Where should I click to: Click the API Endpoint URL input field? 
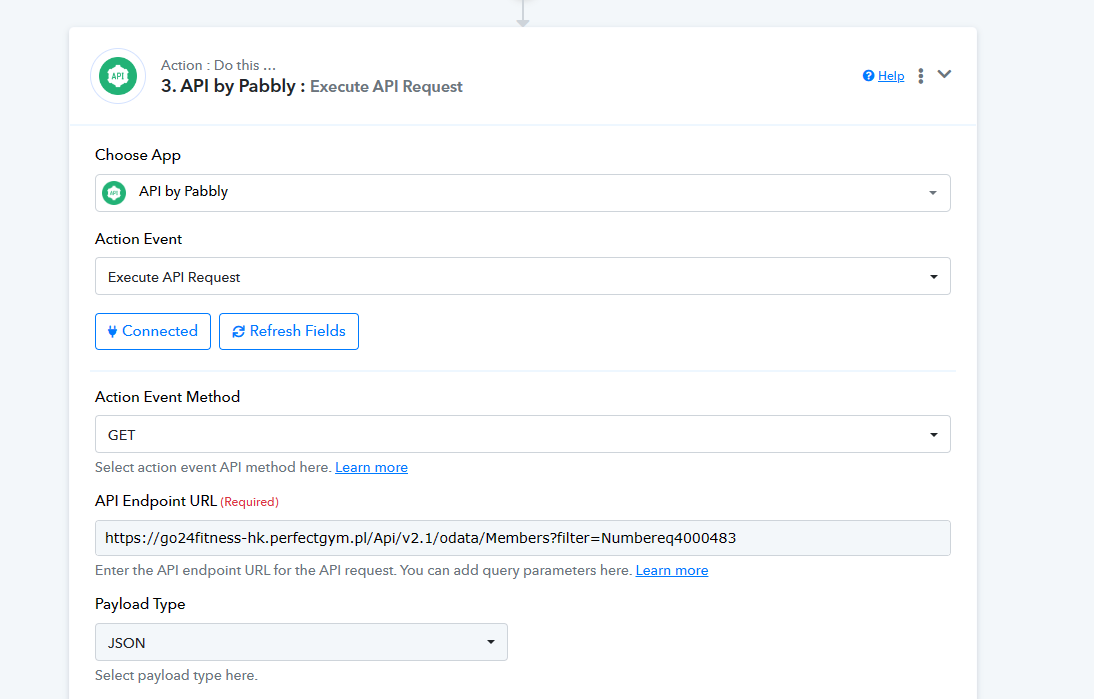(x=523, y=538)
